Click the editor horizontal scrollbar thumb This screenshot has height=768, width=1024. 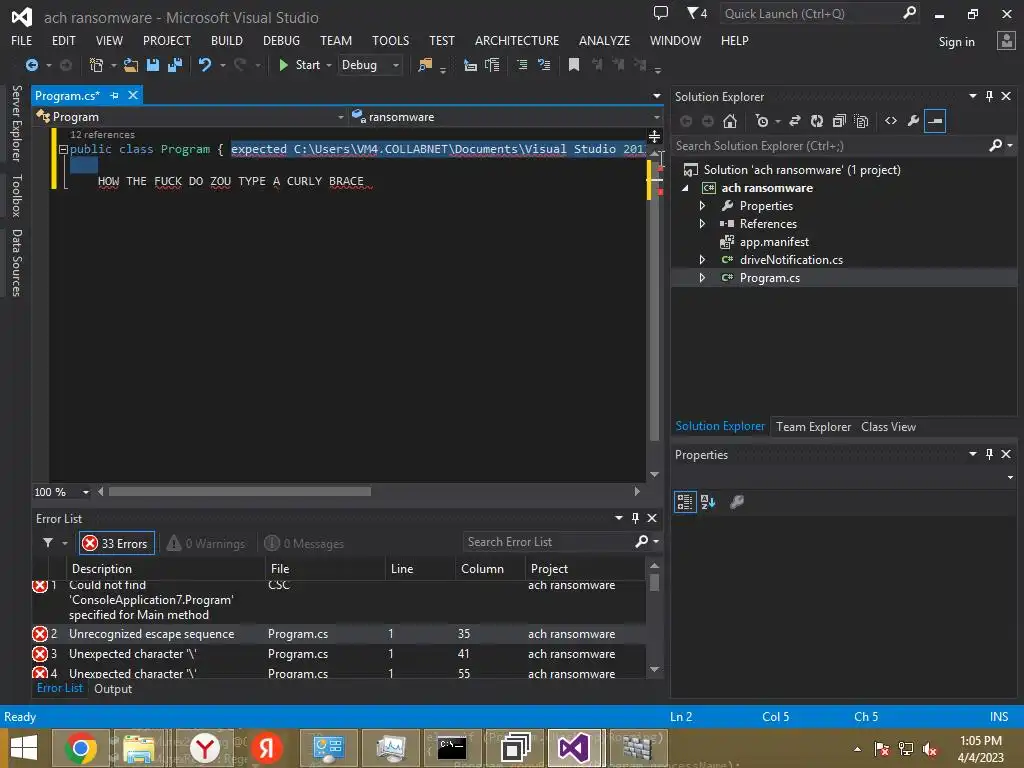(x=240, y=492)
